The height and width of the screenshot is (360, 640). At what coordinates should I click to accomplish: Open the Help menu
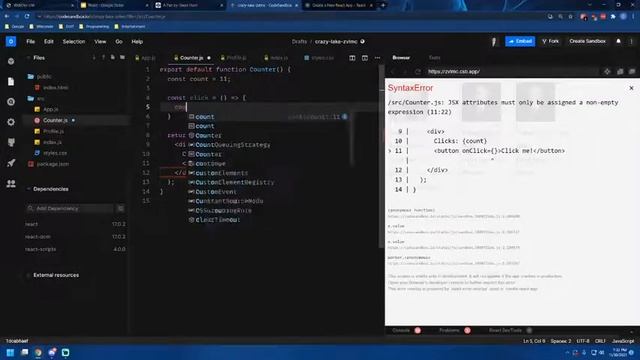point(137,42)
